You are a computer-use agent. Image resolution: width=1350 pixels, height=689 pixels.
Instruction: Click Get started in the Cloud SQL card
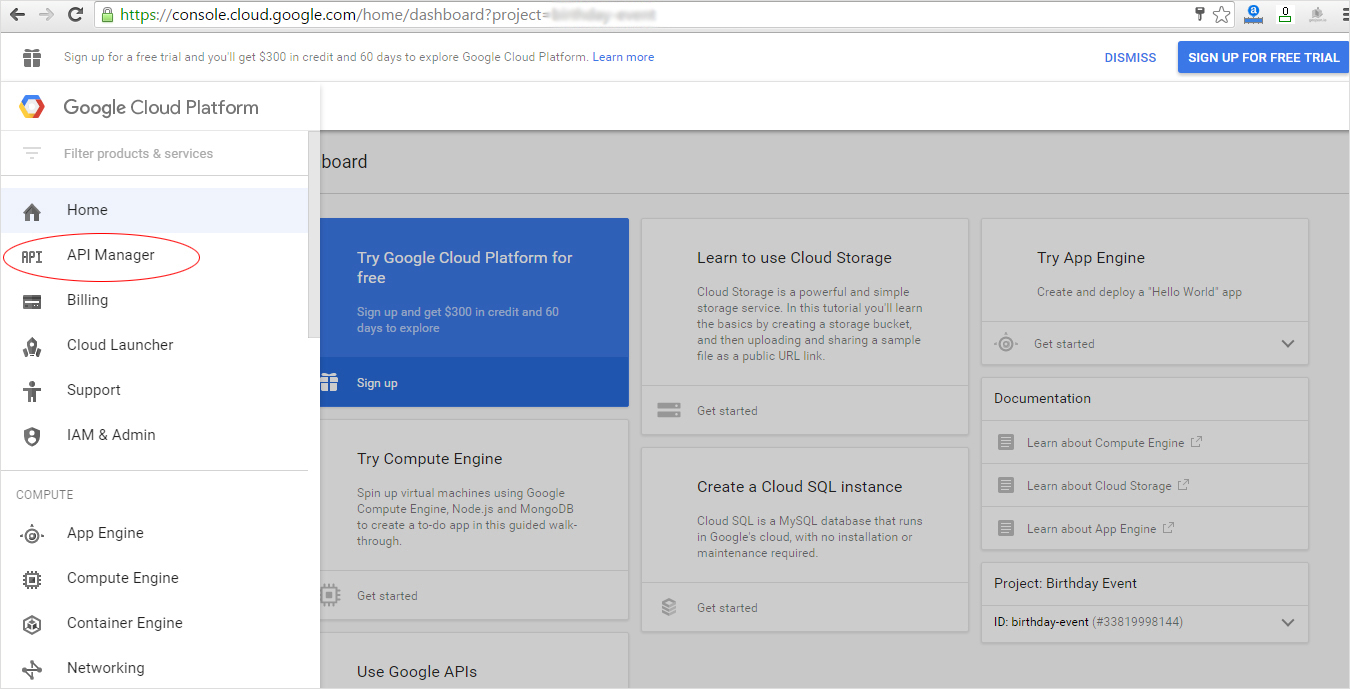727,608
